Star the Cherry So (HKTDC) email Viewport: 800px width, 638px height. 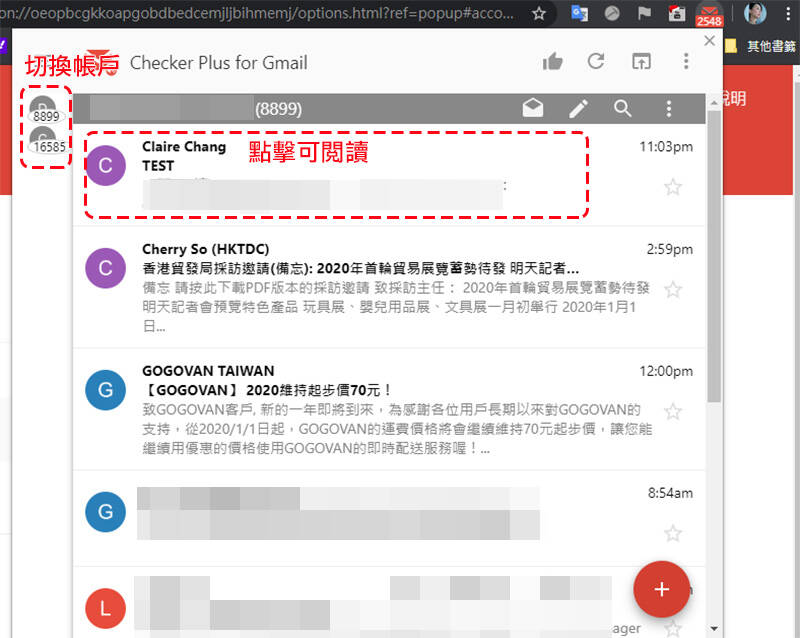[673, 289]
